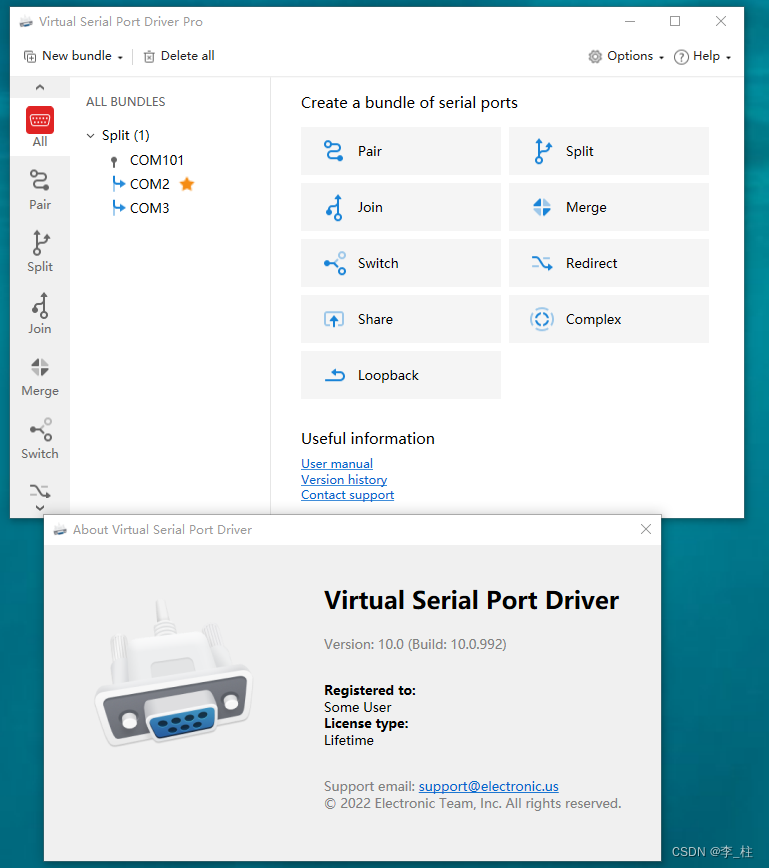769x868 pixels.
Task: Open the User manual link
Action: (x=337, y=463)
